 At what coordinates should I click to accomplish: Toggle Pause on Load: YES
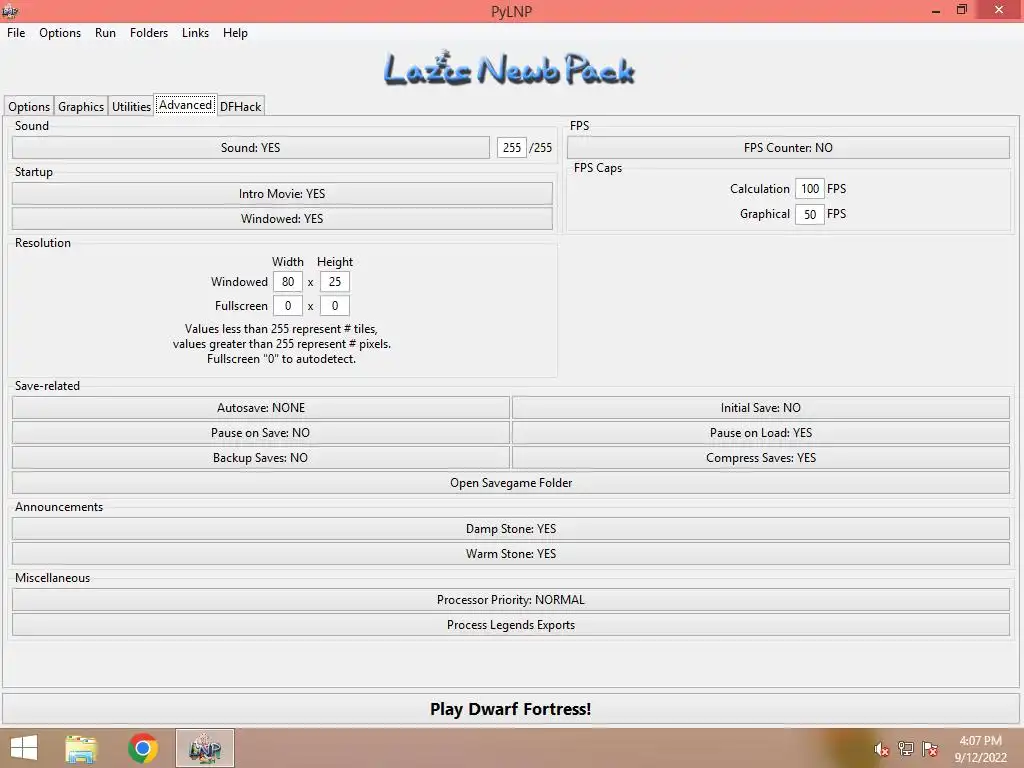[761, 432]
